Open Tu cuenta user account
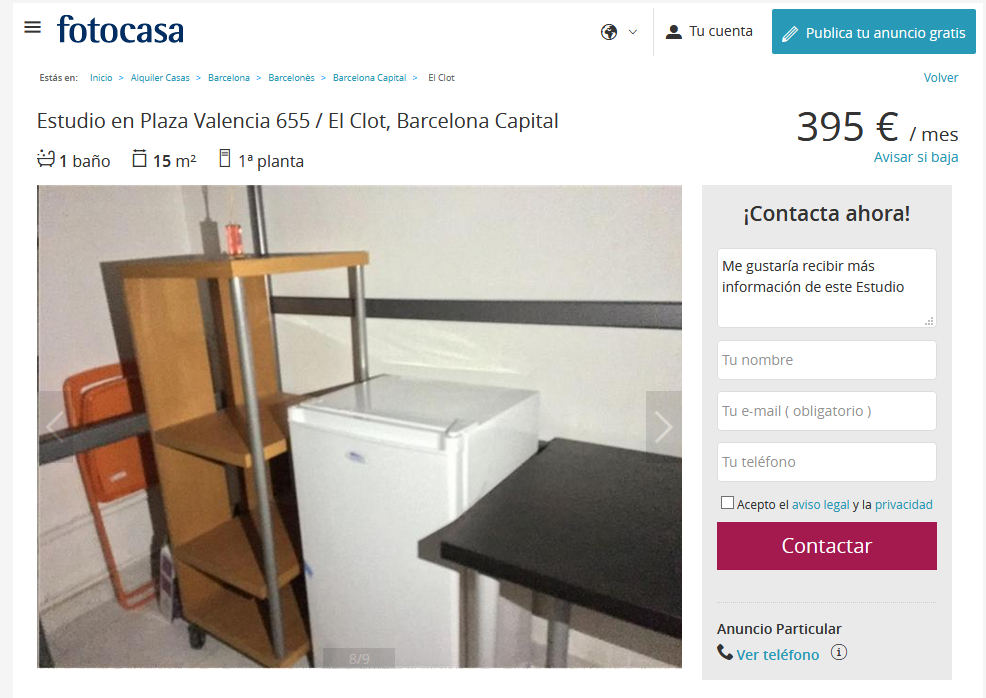The height and width of the screenshot is (698, 986). pyautogui.click(x=709, y=31)
